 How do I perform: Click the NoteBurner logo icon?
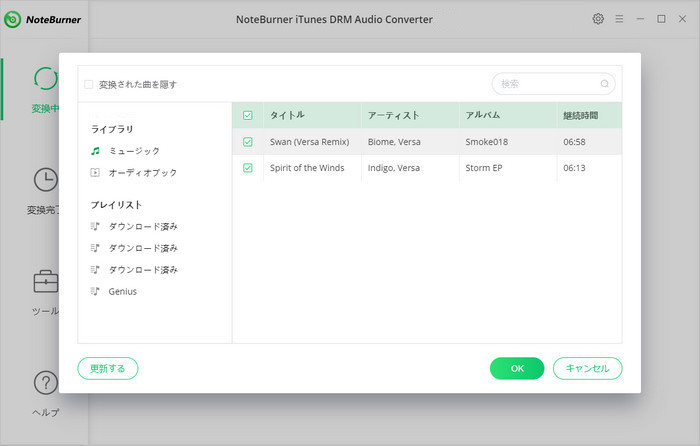(x=12, y=19)
